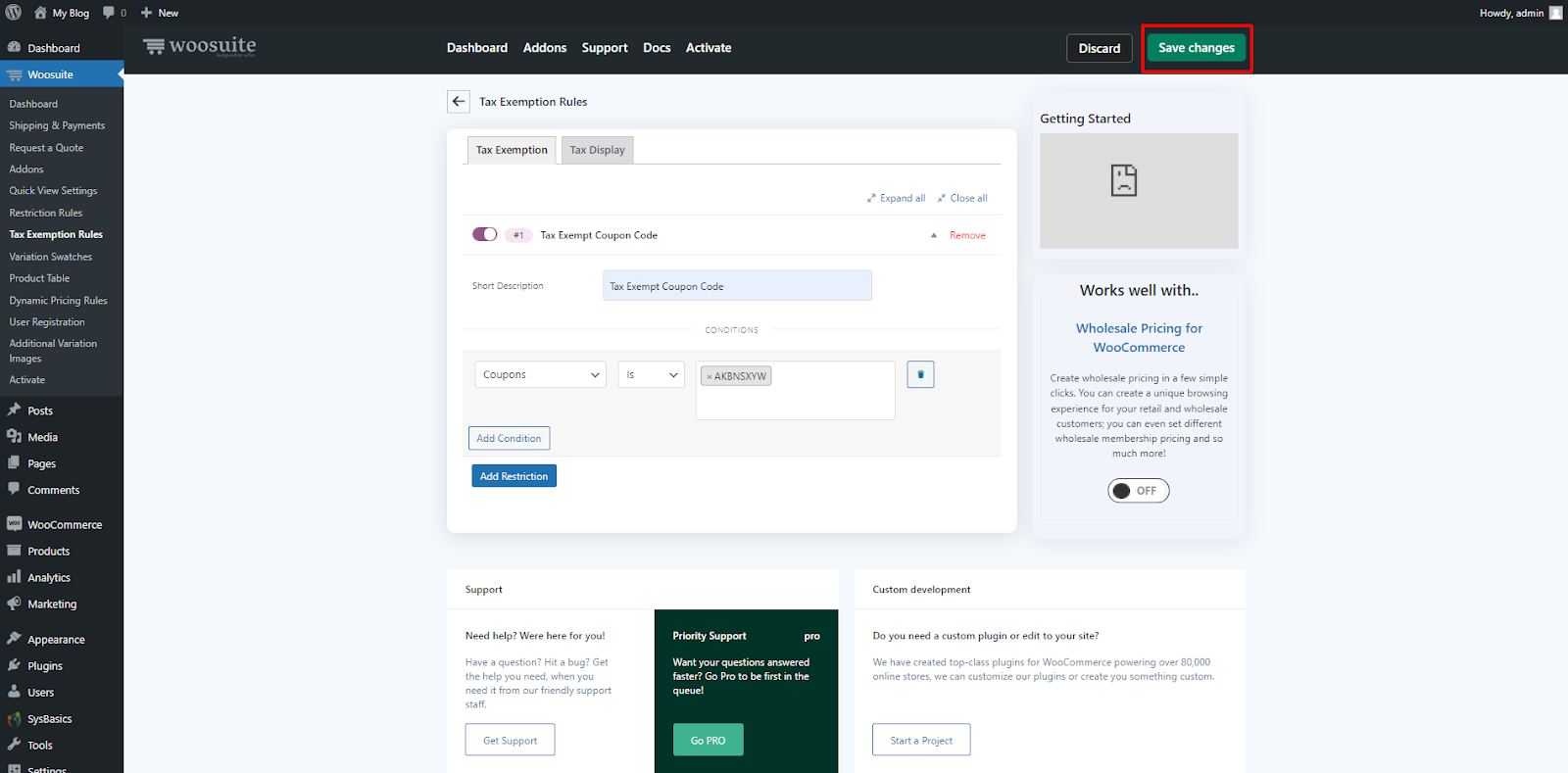Viewport: 1568px width, 773px height.
Task: Open Wholesale Pricing for WooCommerce link
Action: pyautogui.click(x=1139, y=338)
